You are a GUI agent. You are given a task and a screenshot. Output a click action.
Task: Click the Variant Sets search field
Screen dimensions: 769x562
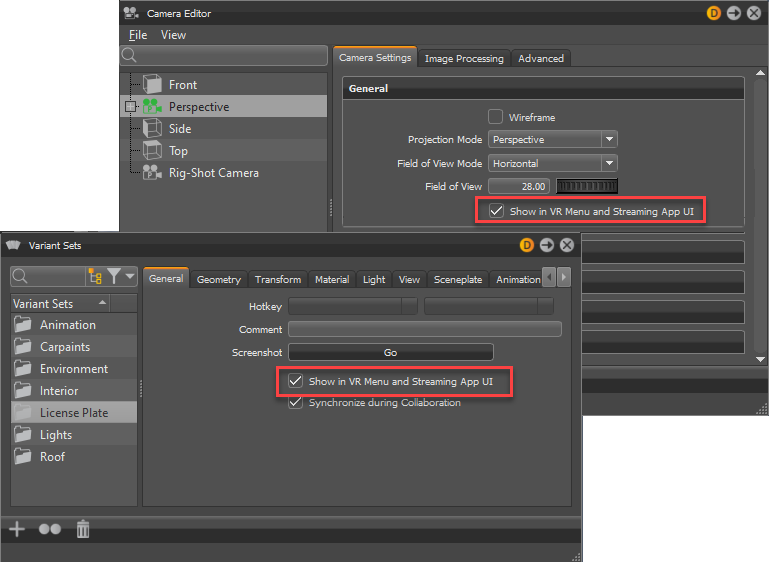point(48,277)
